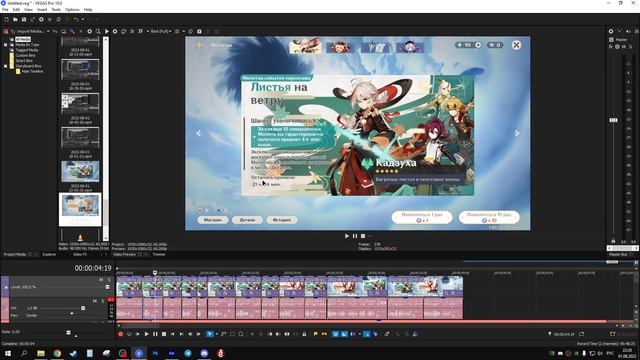Viewport: 640px width, 360px height.
Task: Open the Edit menu
Action: click(16, 9)
